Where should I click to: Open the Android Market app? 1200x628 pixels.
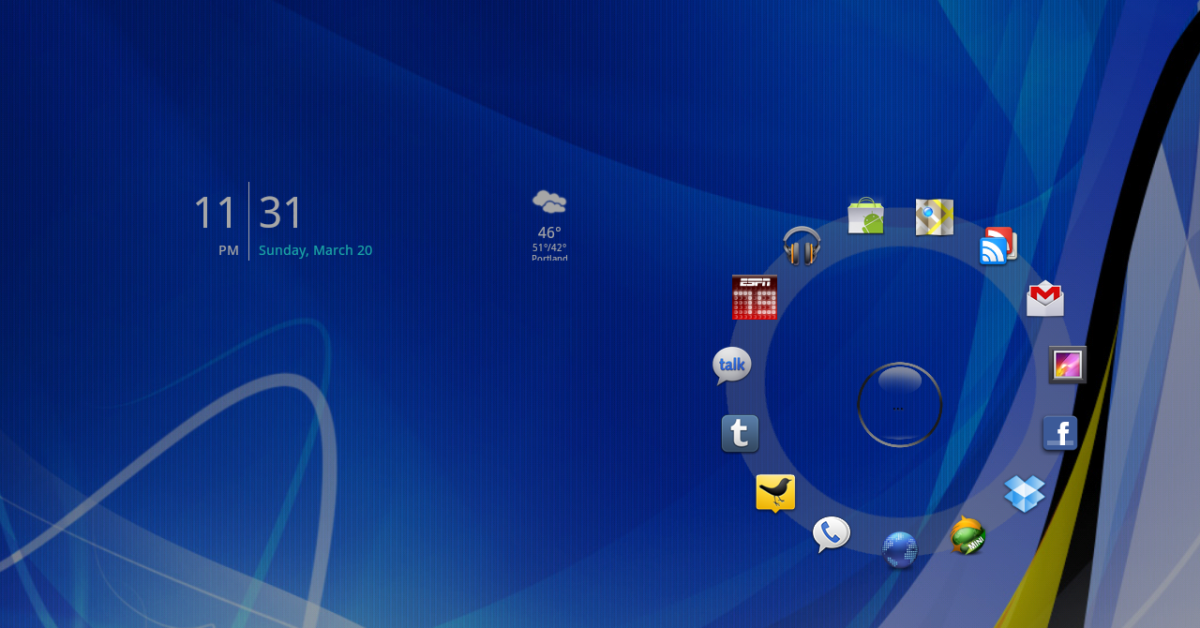(x=866, y=216)
